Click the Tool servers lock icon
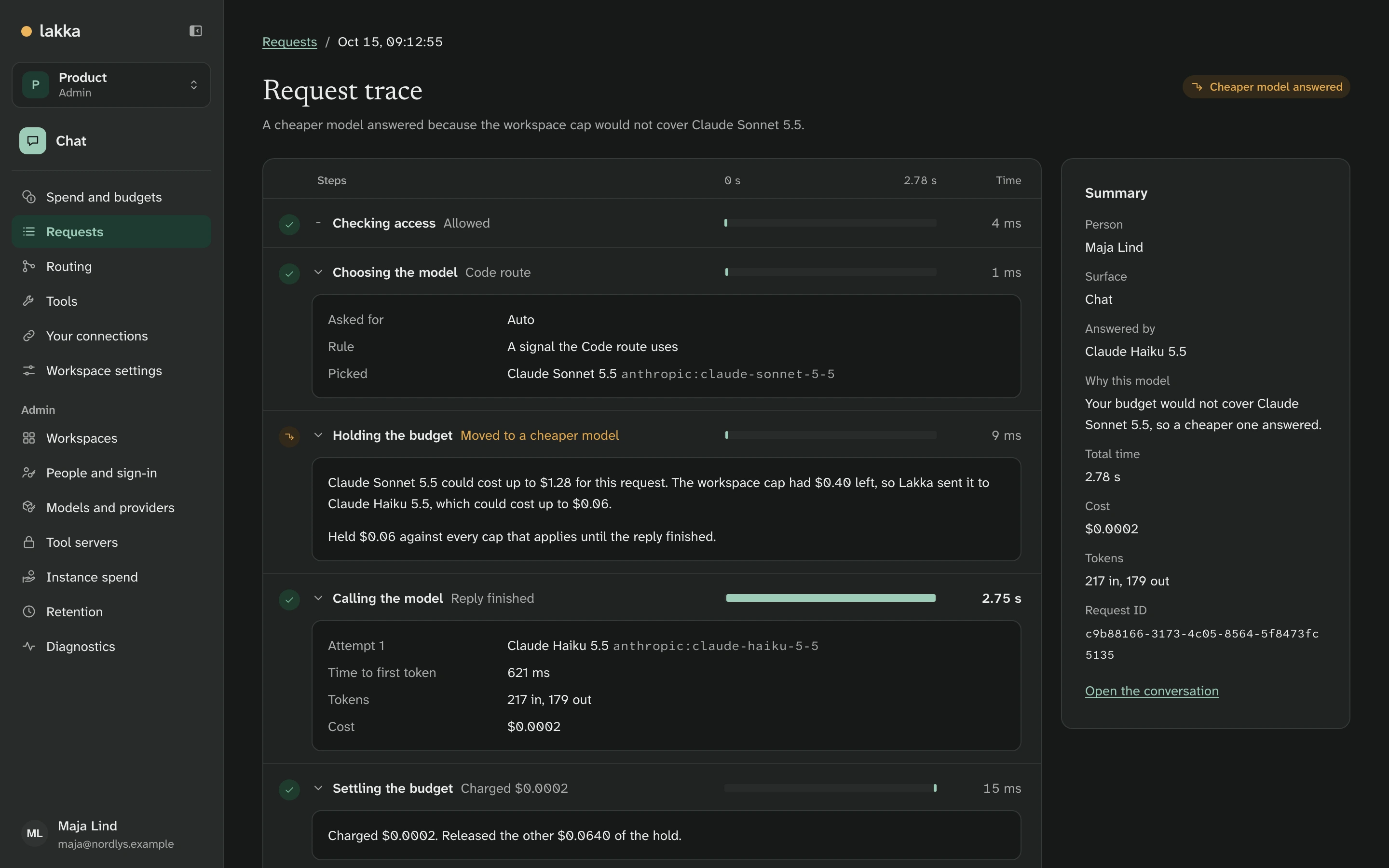1389x868 pixels. (29, 542)
